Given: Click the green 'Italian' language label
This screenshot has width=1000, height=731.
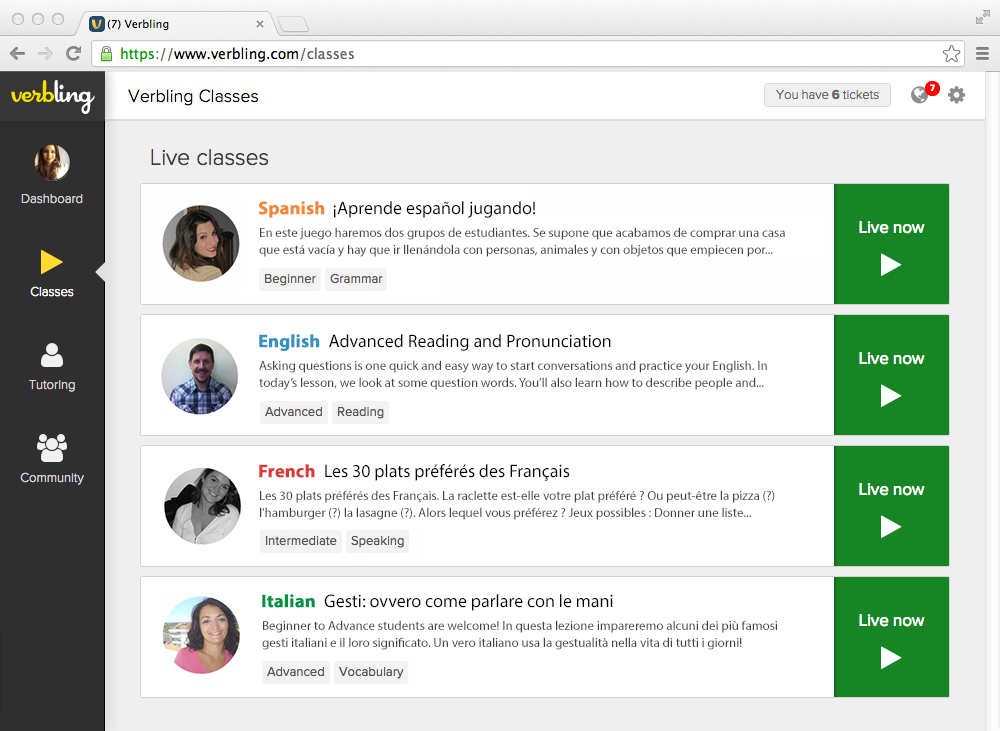Looking at the screenshot, I should tap(288, 602).
